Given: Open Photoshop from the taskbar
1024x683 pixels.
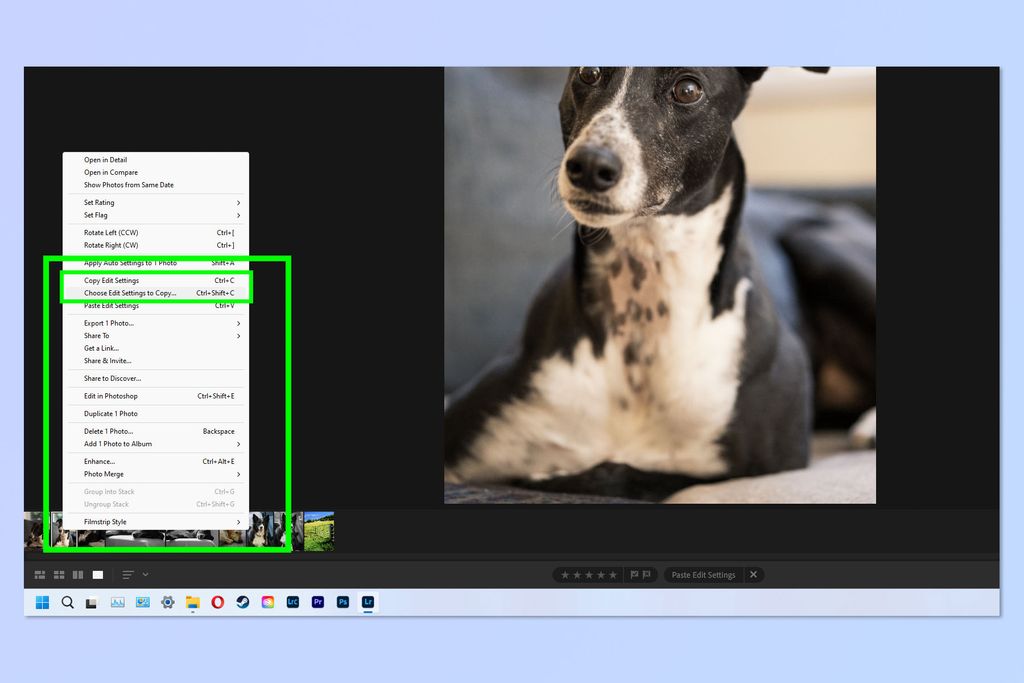Looking at the screenshot, I should tap(343, 602).
